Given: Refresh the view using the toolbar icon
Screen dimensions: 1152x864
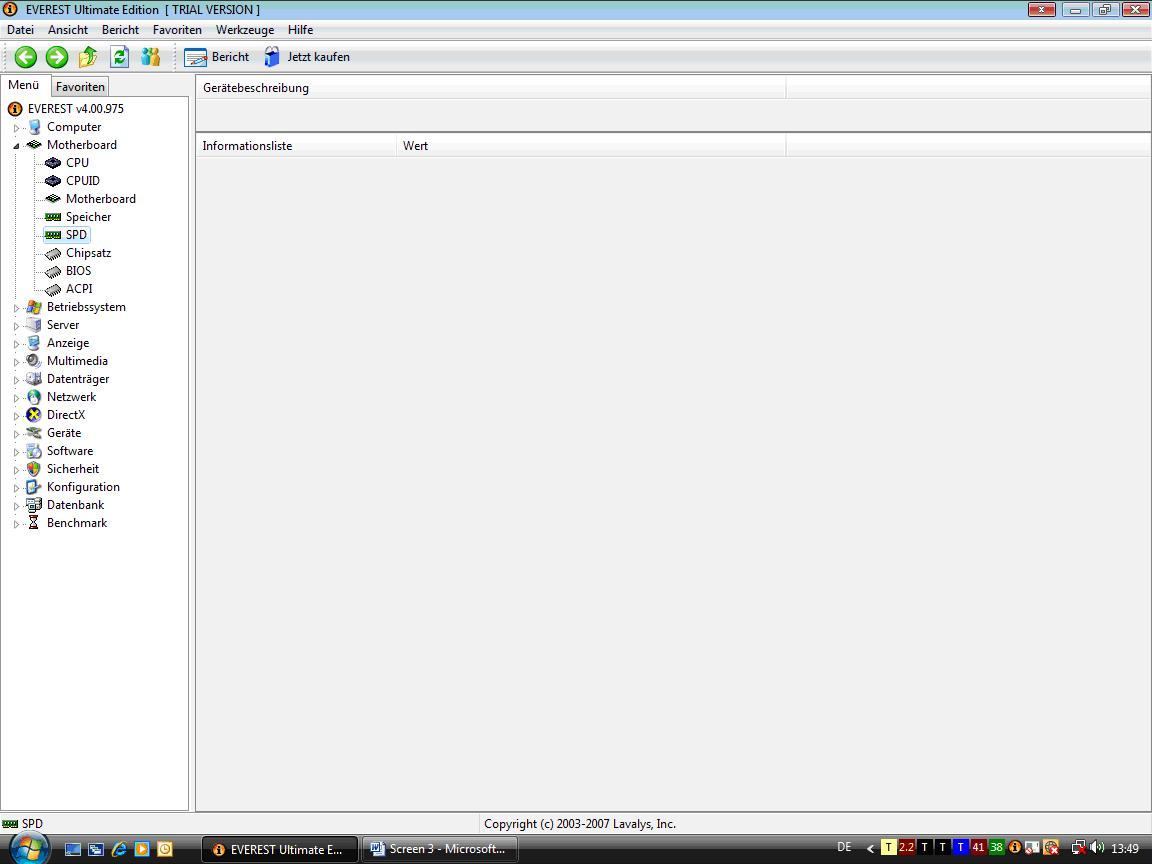Looking at the screenshot, I should pos(119,57).
